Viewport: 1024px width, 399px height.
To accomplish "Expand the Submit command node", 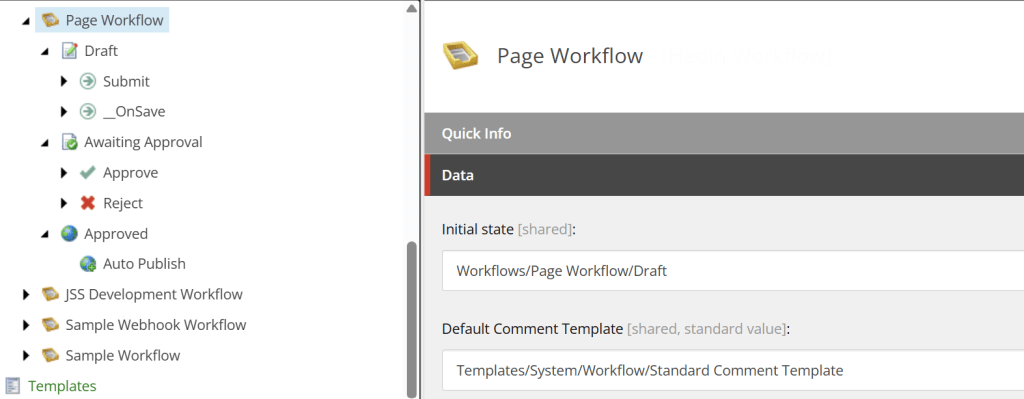I will click(63, 81).
